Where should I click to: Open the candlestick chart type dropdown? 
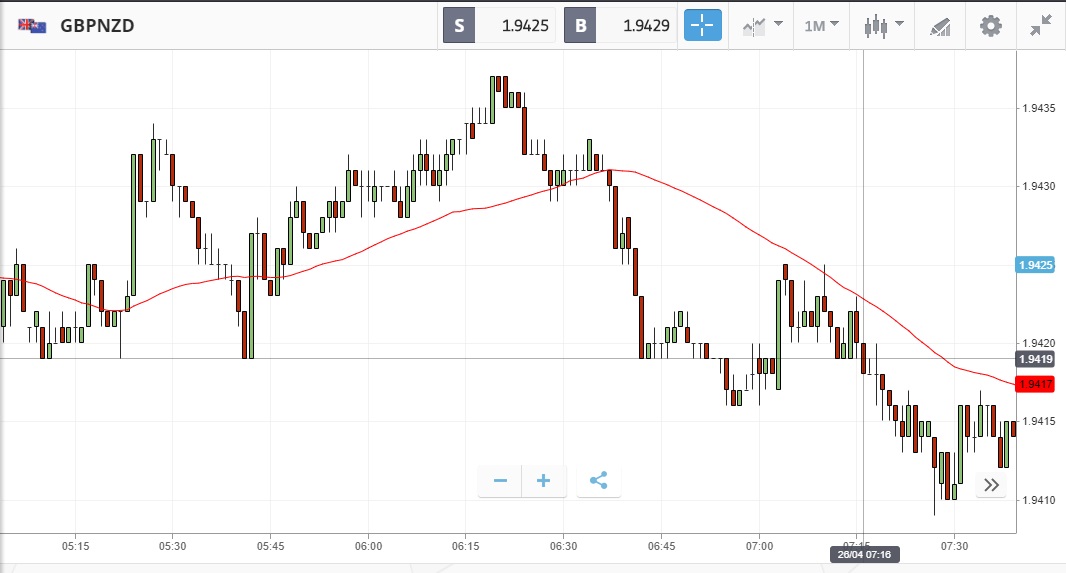(x=883, y=25)
